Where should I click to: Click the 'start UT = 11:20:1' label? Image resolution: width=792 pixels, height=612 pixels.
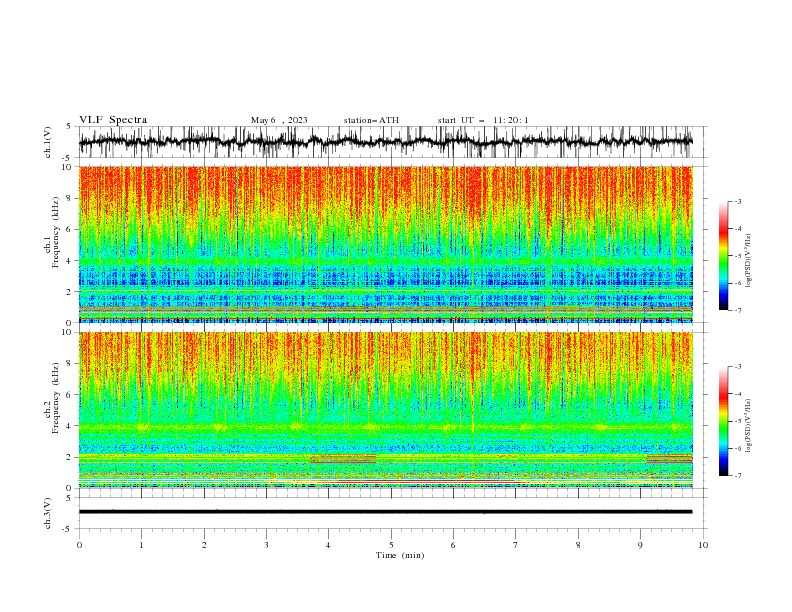(483, 120)
